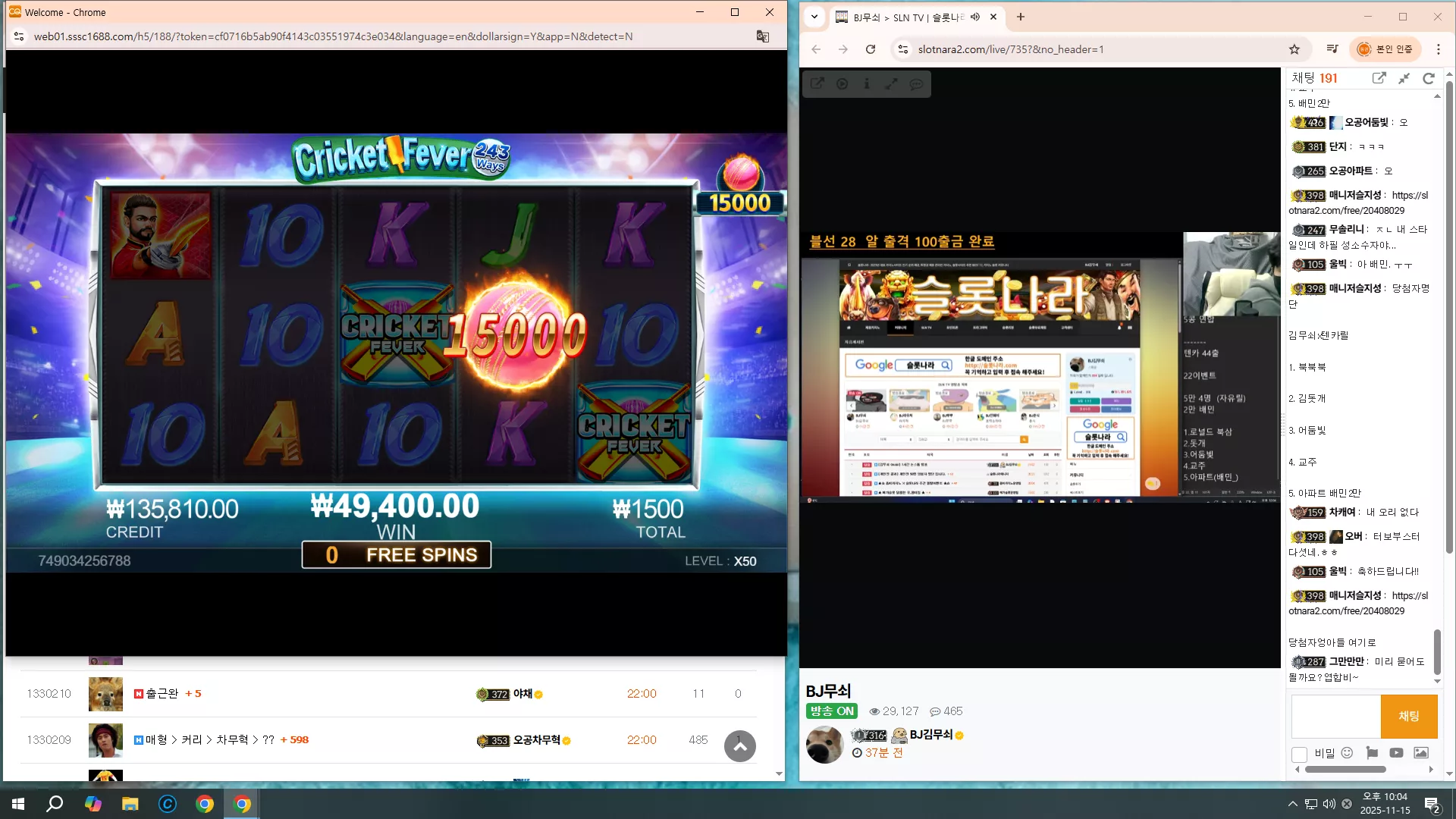This screenshot has width=1456, height=819.
Task: Click author 오공차무혁 in the post list
Action: 537,740
